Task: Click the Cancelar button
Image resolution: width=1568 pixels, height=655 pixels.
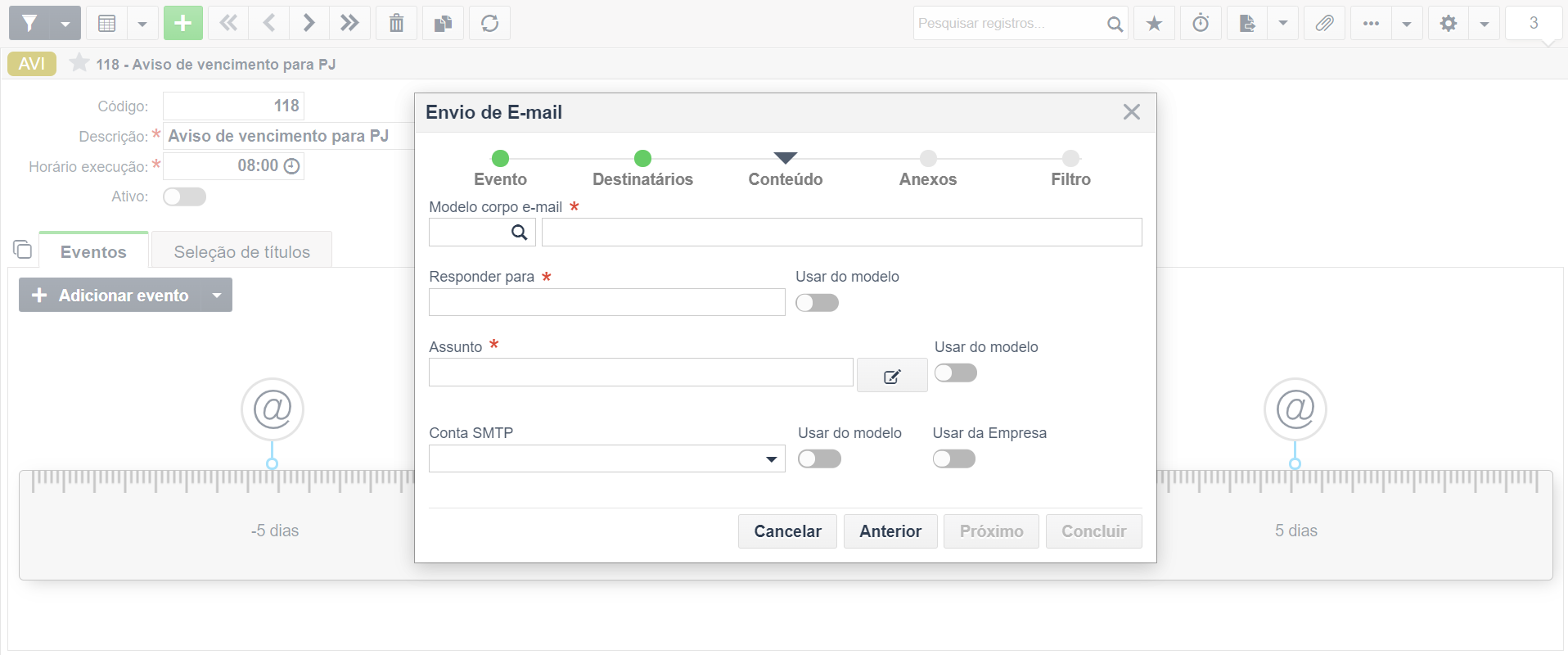Action: click(787, 531)
